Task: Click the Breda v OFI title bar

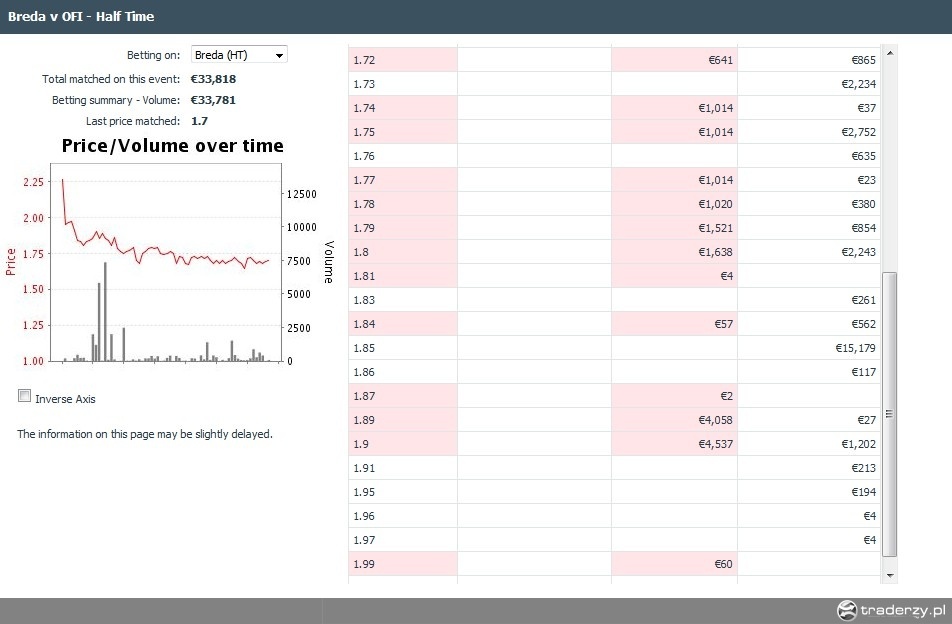Action: coord(476,16)
